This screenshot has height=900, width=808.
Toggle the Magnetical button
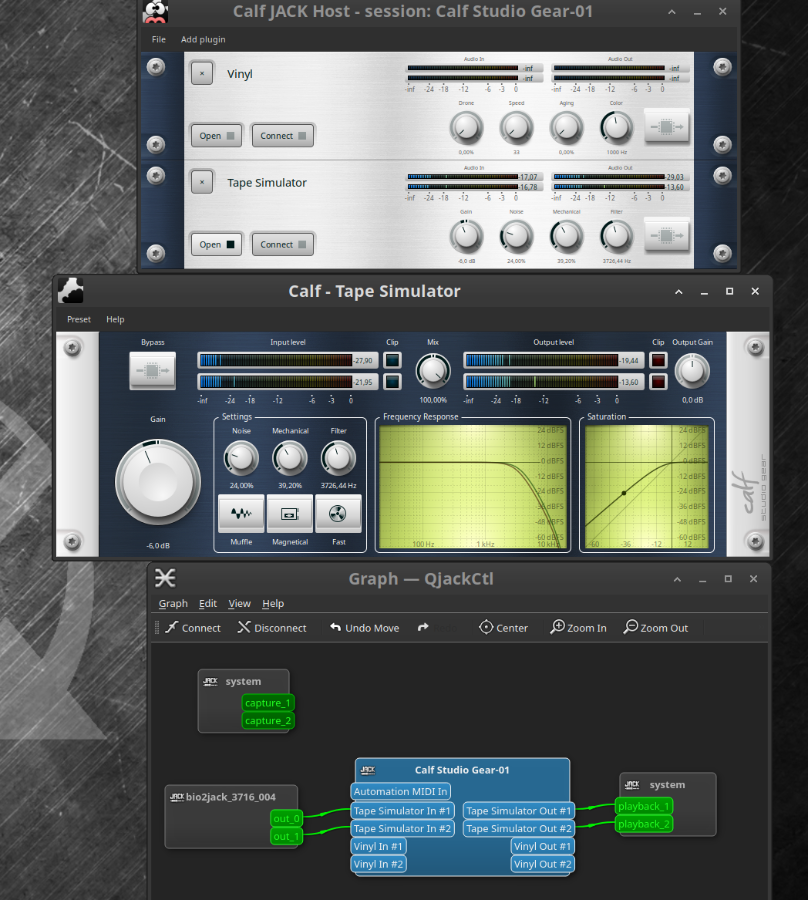290,513
